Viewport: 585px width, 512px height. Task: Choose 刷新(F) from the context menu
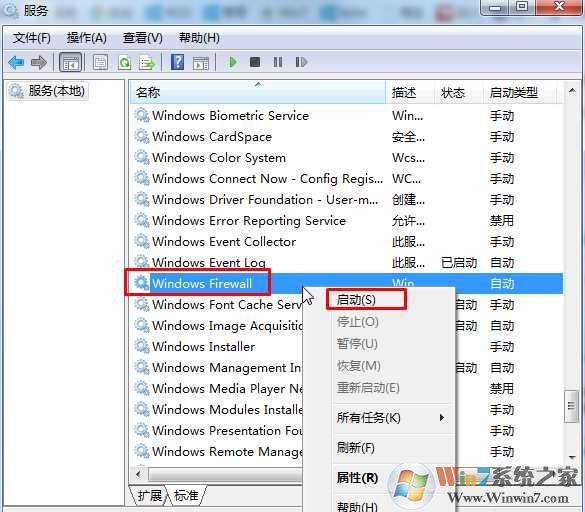pos(355,447)
